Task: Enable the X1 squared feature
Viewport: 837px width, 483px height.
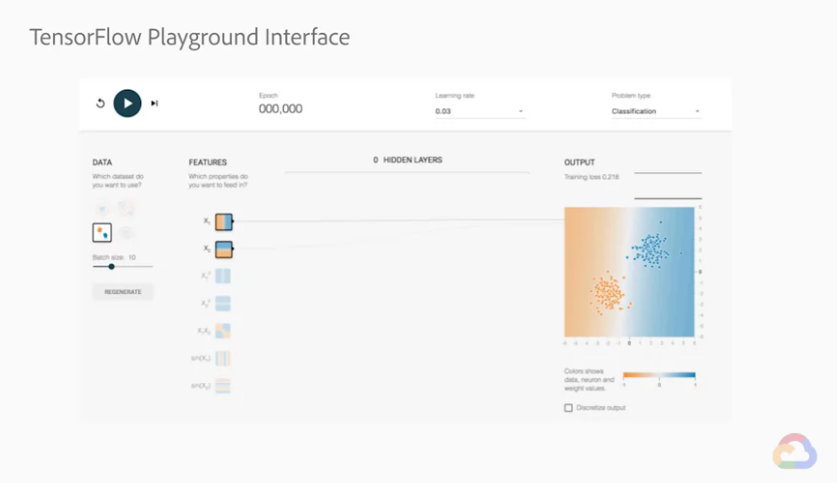Action: (x=223, y=276)
